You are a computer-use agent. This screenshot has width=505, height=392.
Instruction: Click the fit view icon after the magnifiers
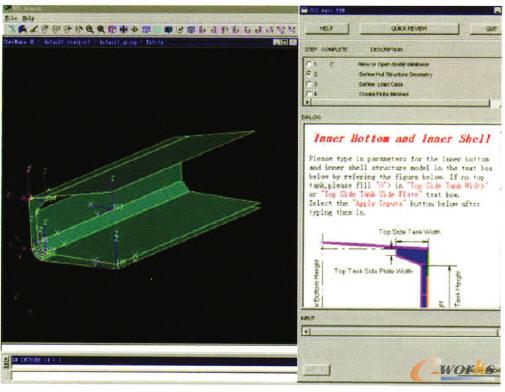[112, 29]
